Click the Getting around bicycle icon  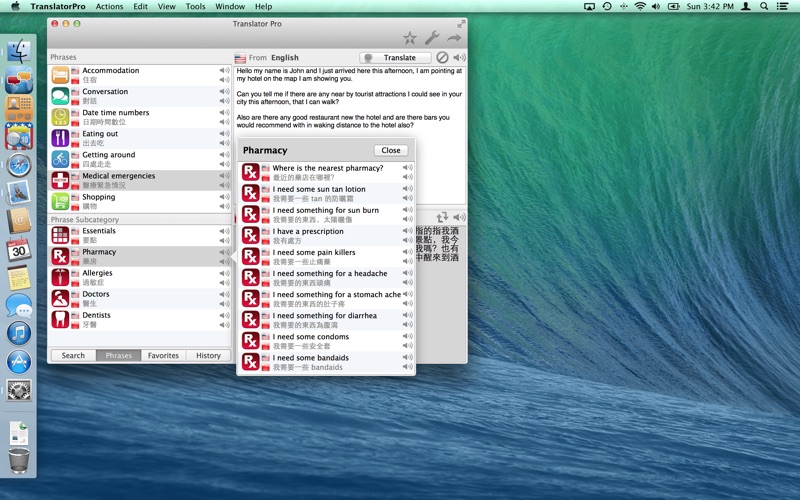[x=60, y=159]
